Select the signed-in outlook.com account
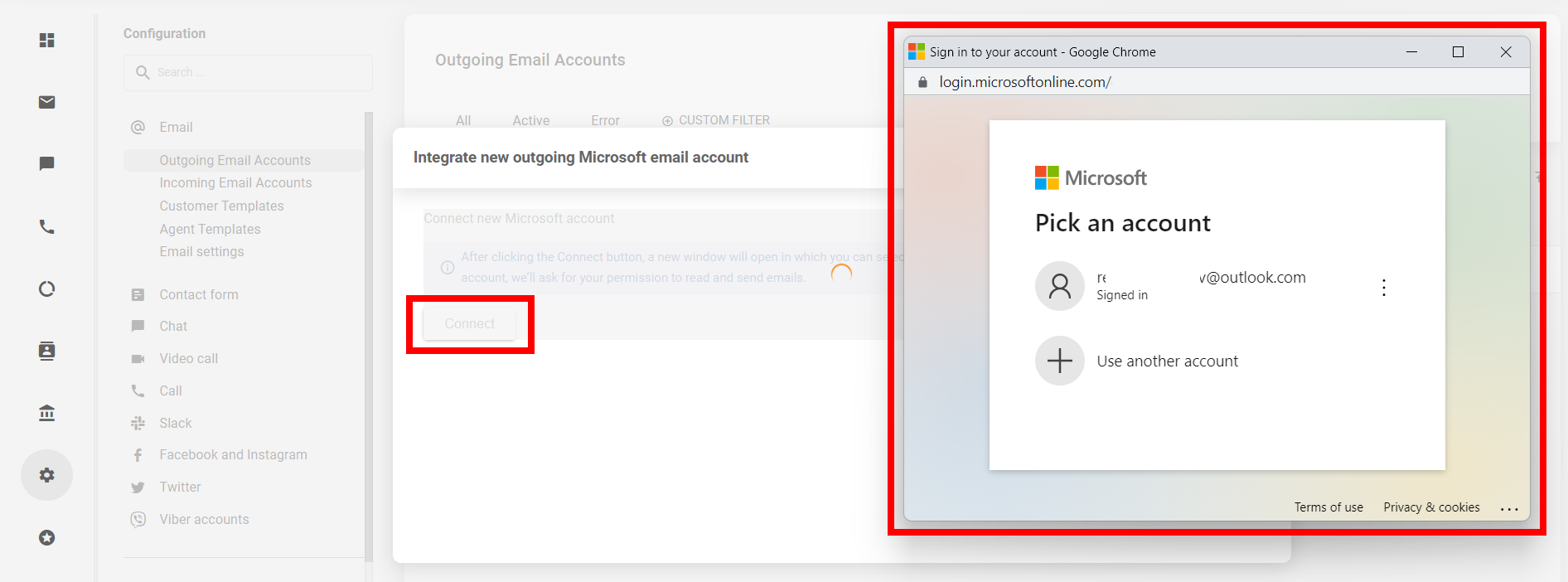Image resolution: width=1568 pixels, height=582 pixels. coord(1202,286)
